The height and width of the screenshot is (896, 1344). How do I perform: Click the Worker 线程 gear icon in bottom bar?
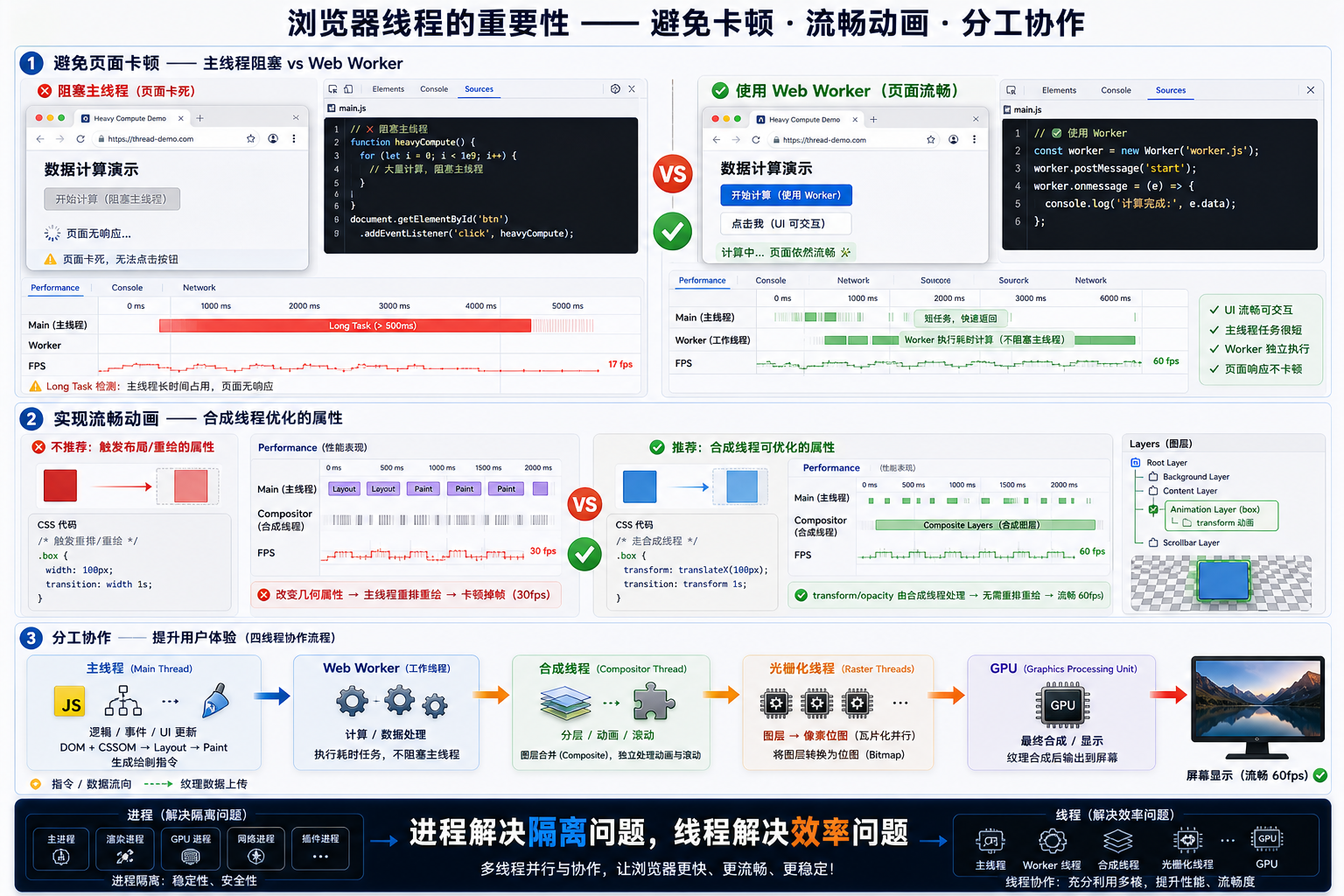(1053, 842)
